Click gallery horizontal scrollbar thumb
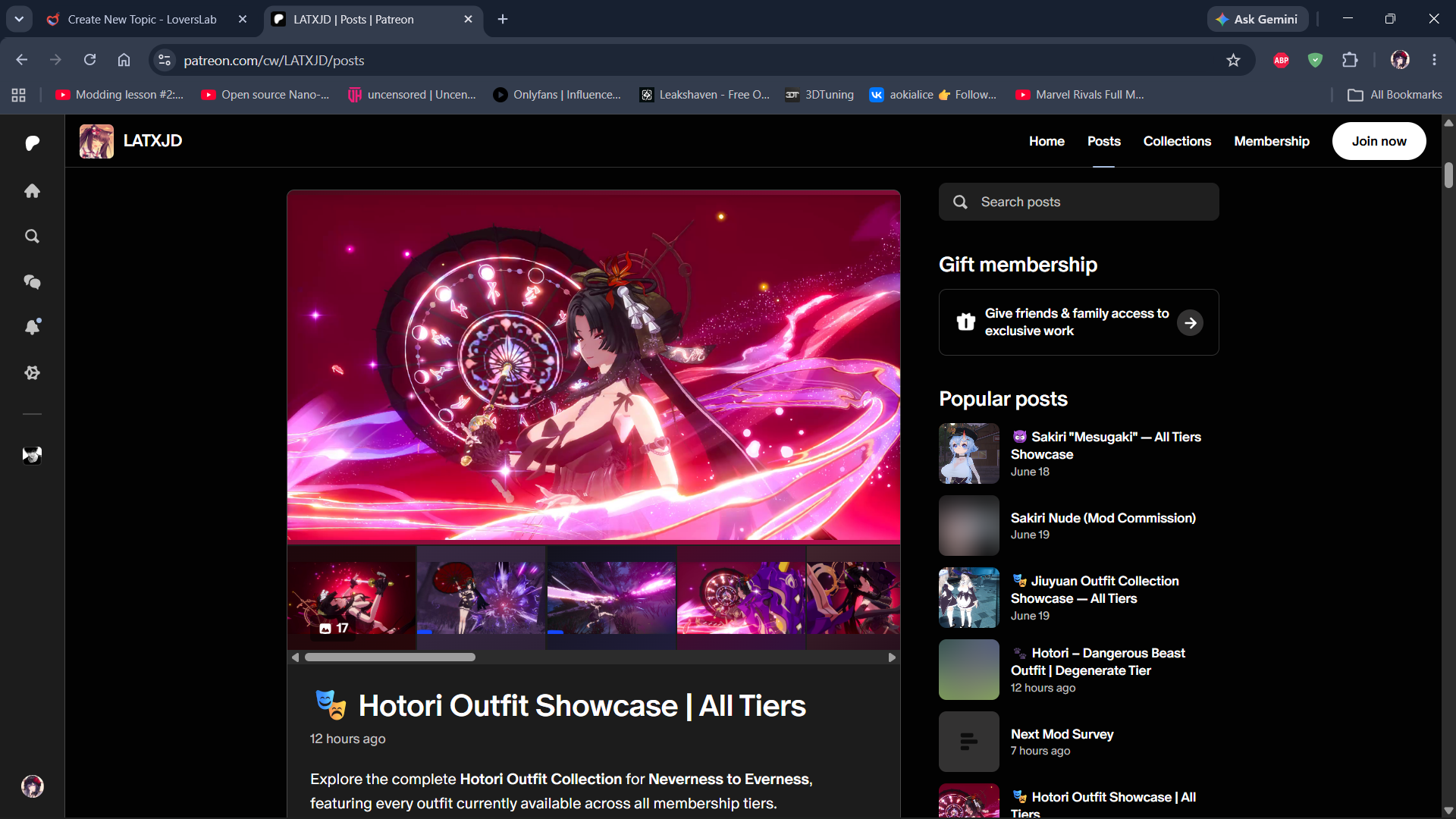 tap(390, 657)
